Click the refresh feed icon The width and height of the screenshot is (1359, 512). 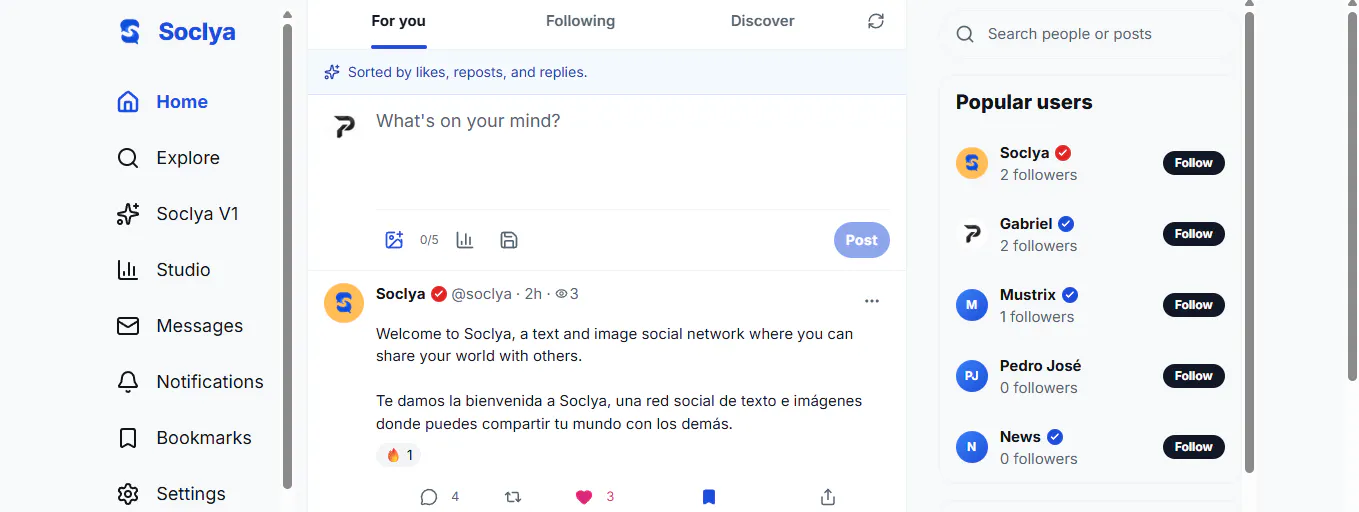coord(876,21)
